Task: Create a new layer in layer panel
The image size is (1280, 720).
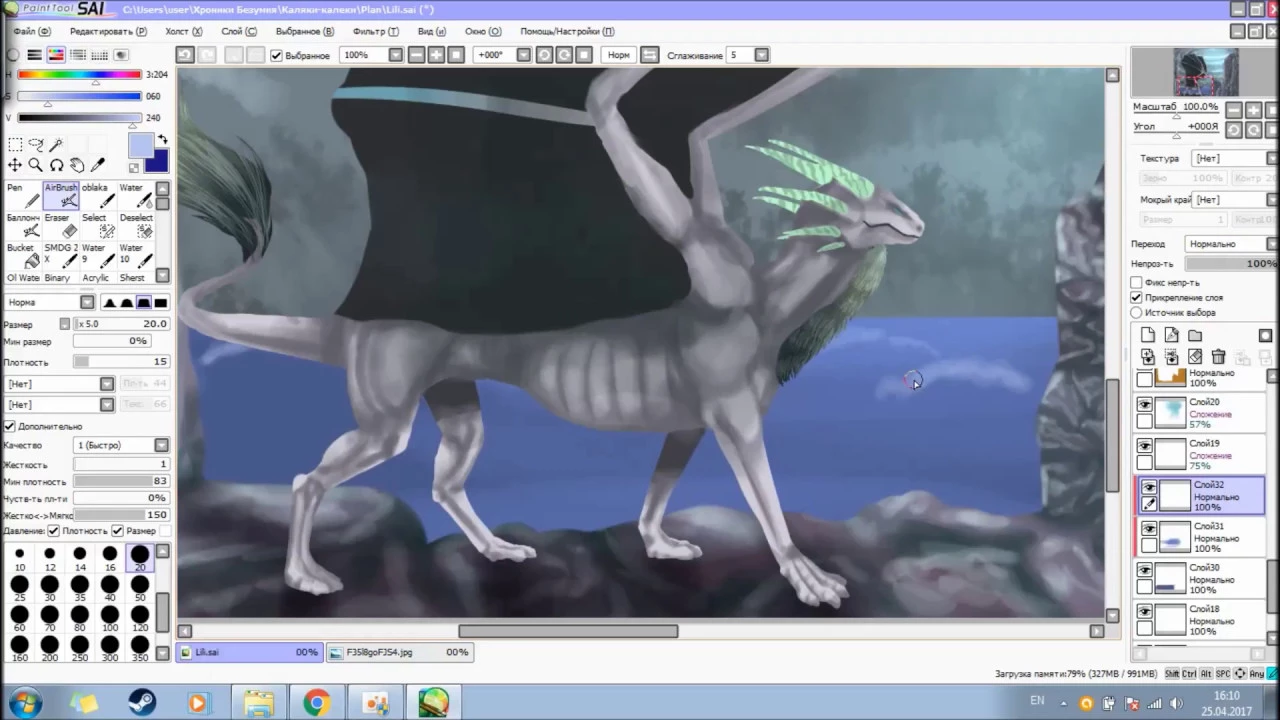Action: (x=1148, y=335)
